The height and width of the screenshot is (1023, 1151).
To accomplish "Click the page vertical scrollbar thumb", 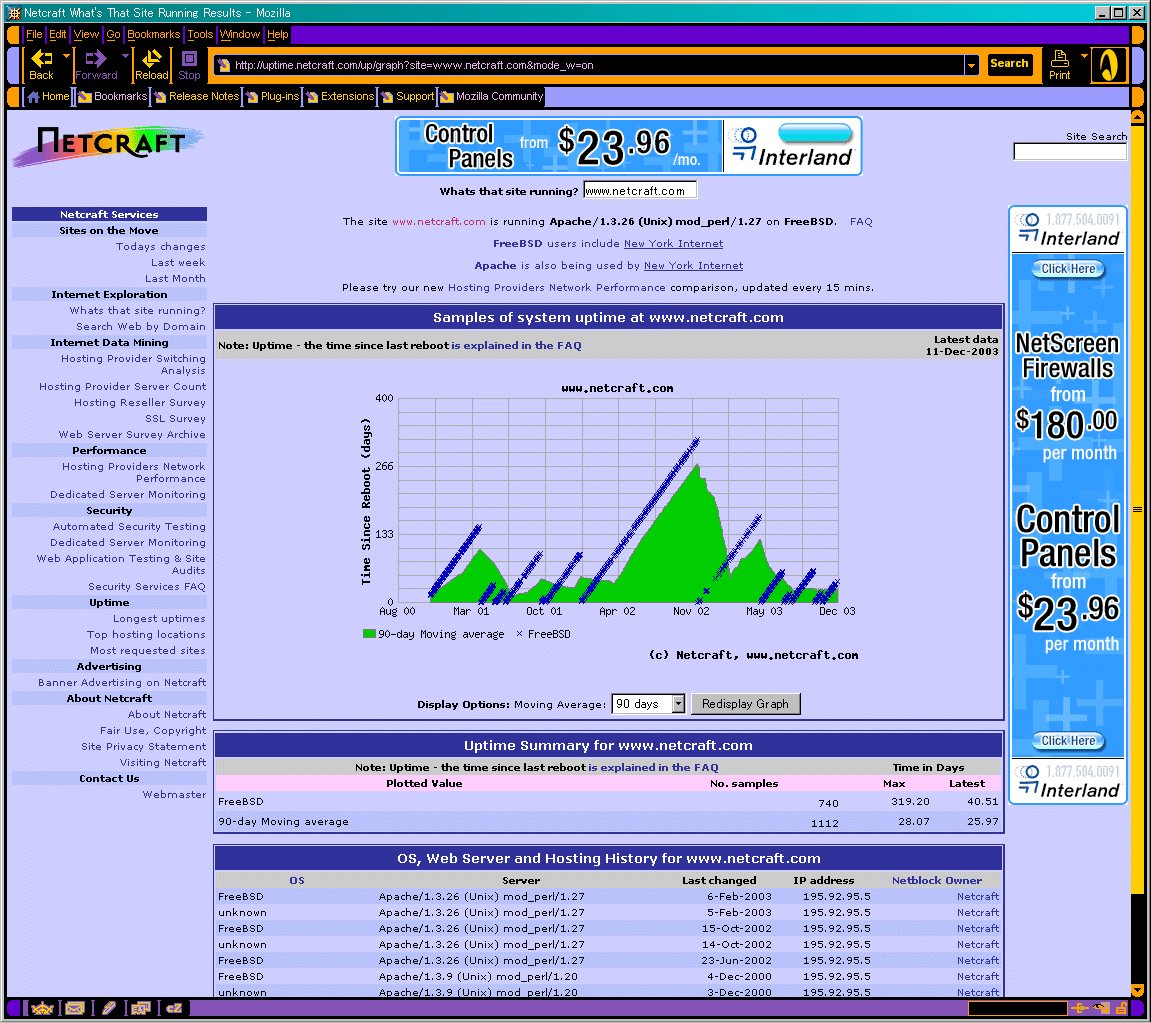I will pos(1137,509).
